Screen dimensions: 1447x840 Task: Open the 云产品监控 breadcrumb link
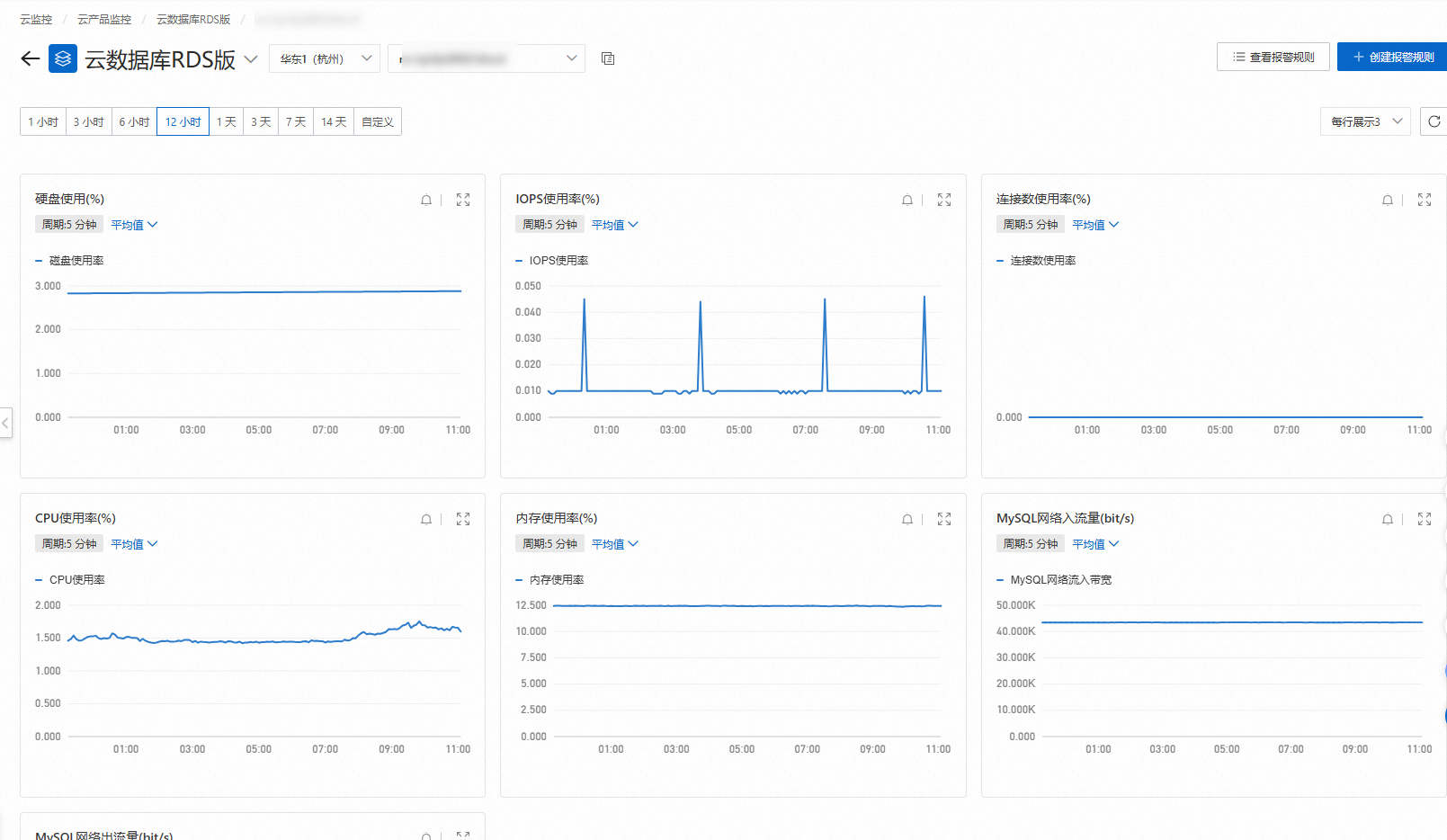104,19
